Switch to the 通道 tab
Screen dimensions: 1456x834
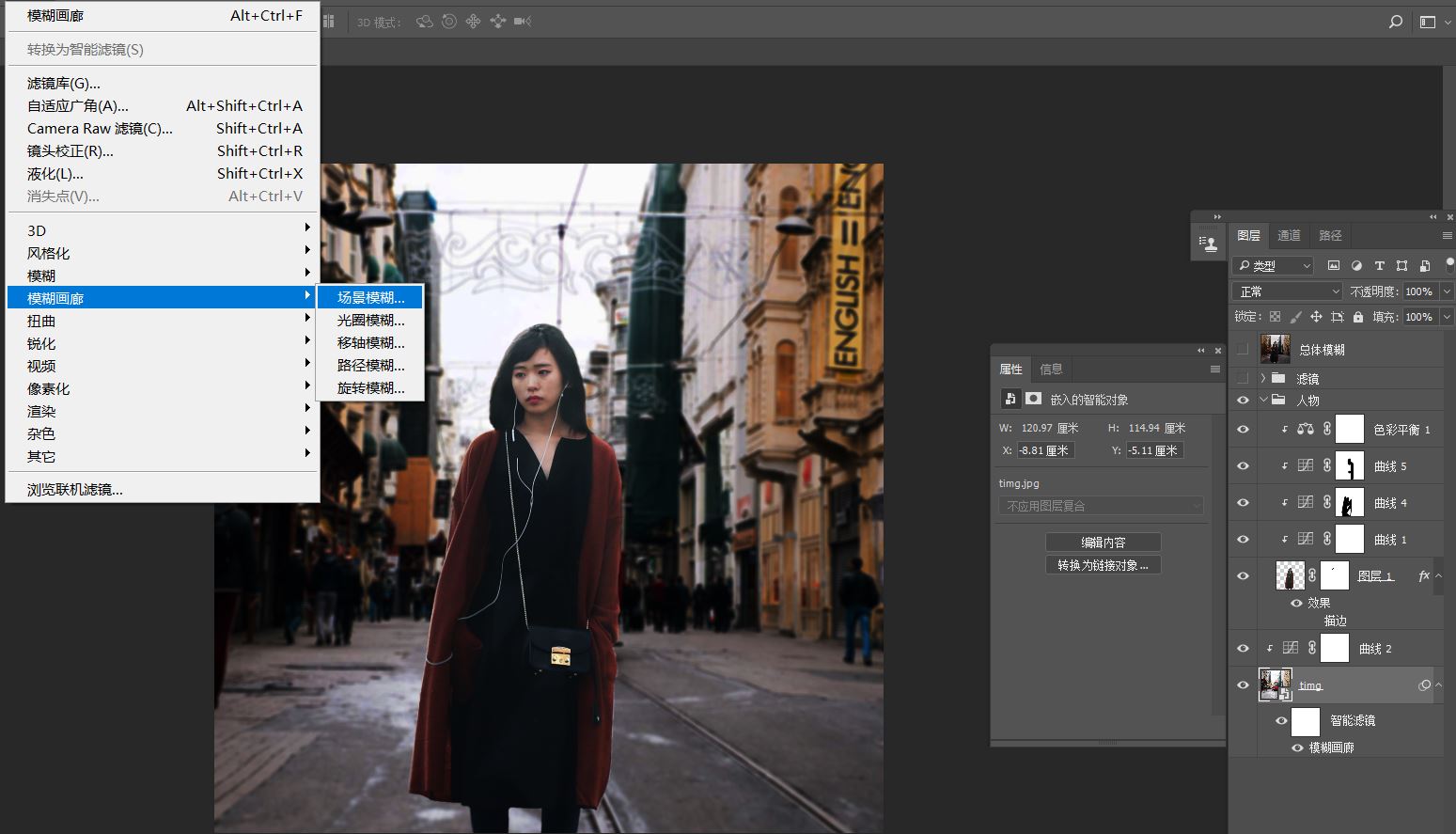(1289, 235)
